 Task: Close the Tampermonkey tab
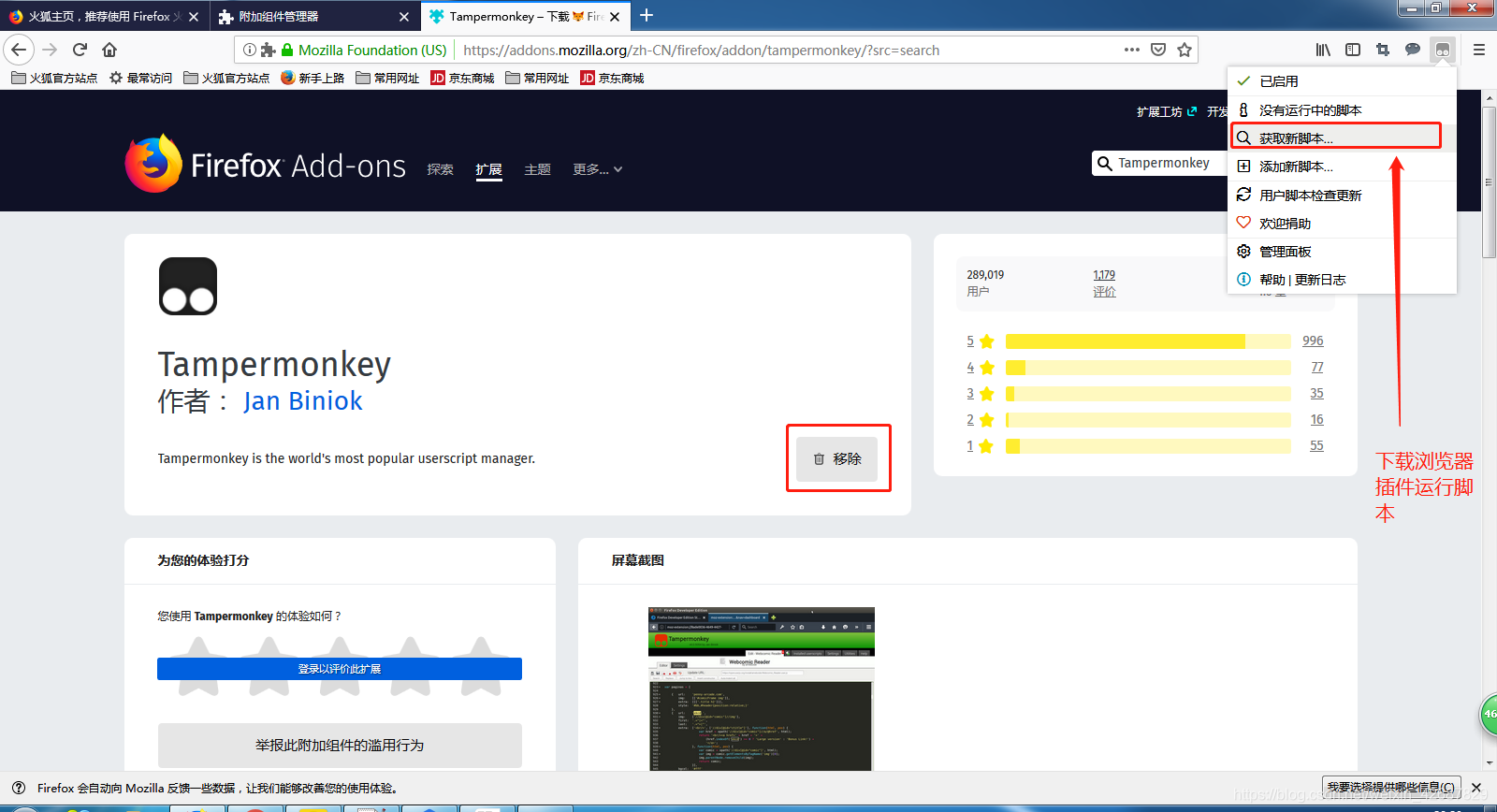(x=615, y=16)
